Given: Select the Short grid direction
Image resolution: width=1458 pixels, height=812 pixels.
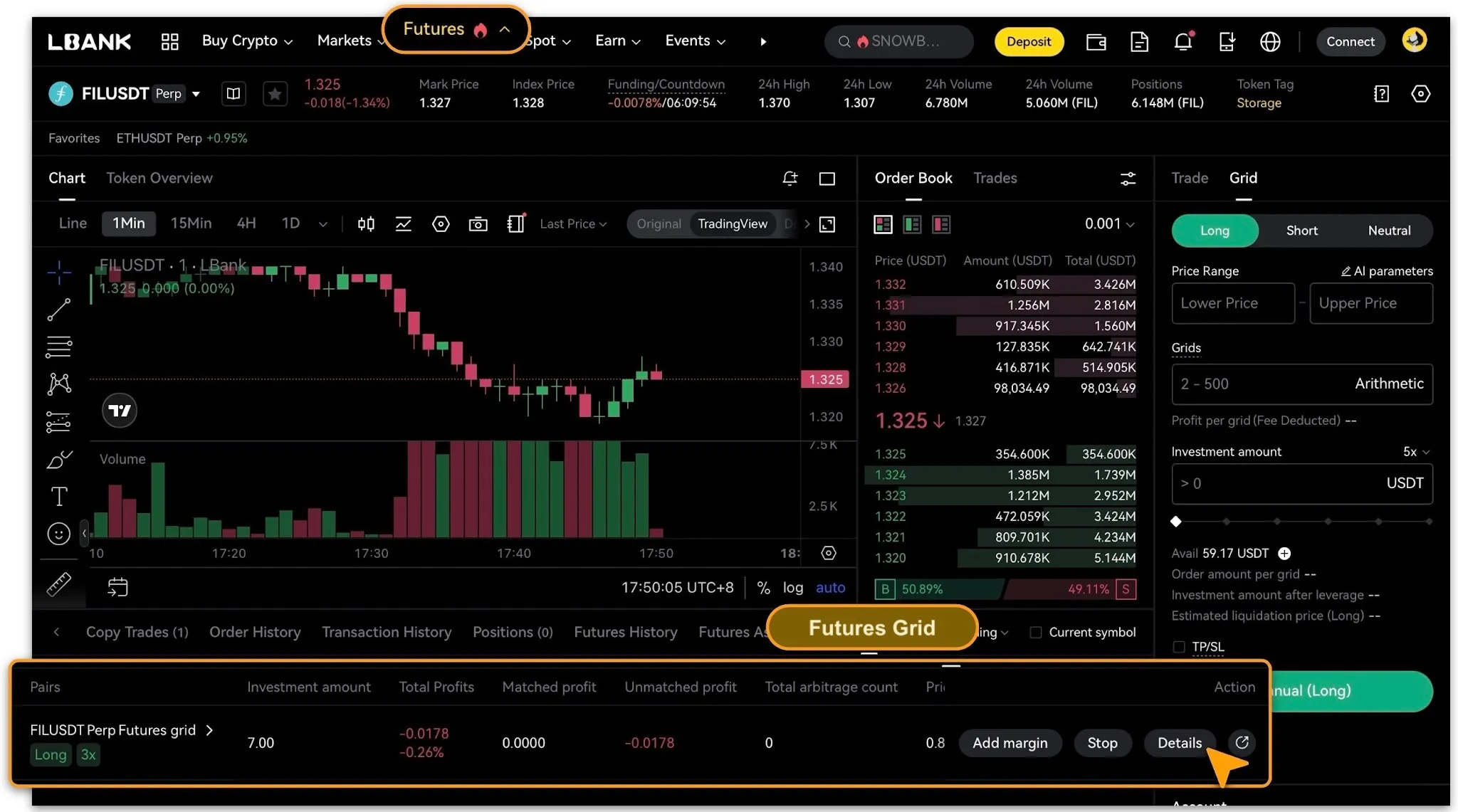Looking at the screenshot, I should (1301, 231).
